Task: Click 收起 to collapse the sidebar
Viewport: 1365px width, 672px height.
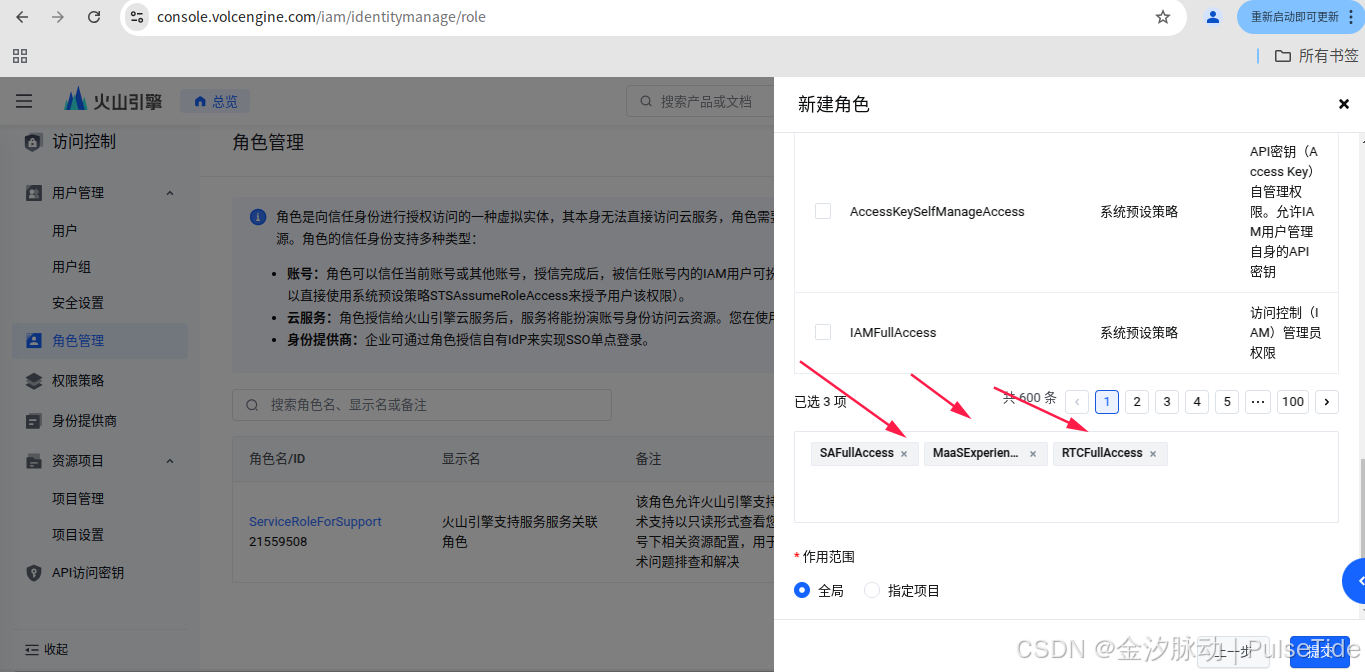Action: coord(46,649)
